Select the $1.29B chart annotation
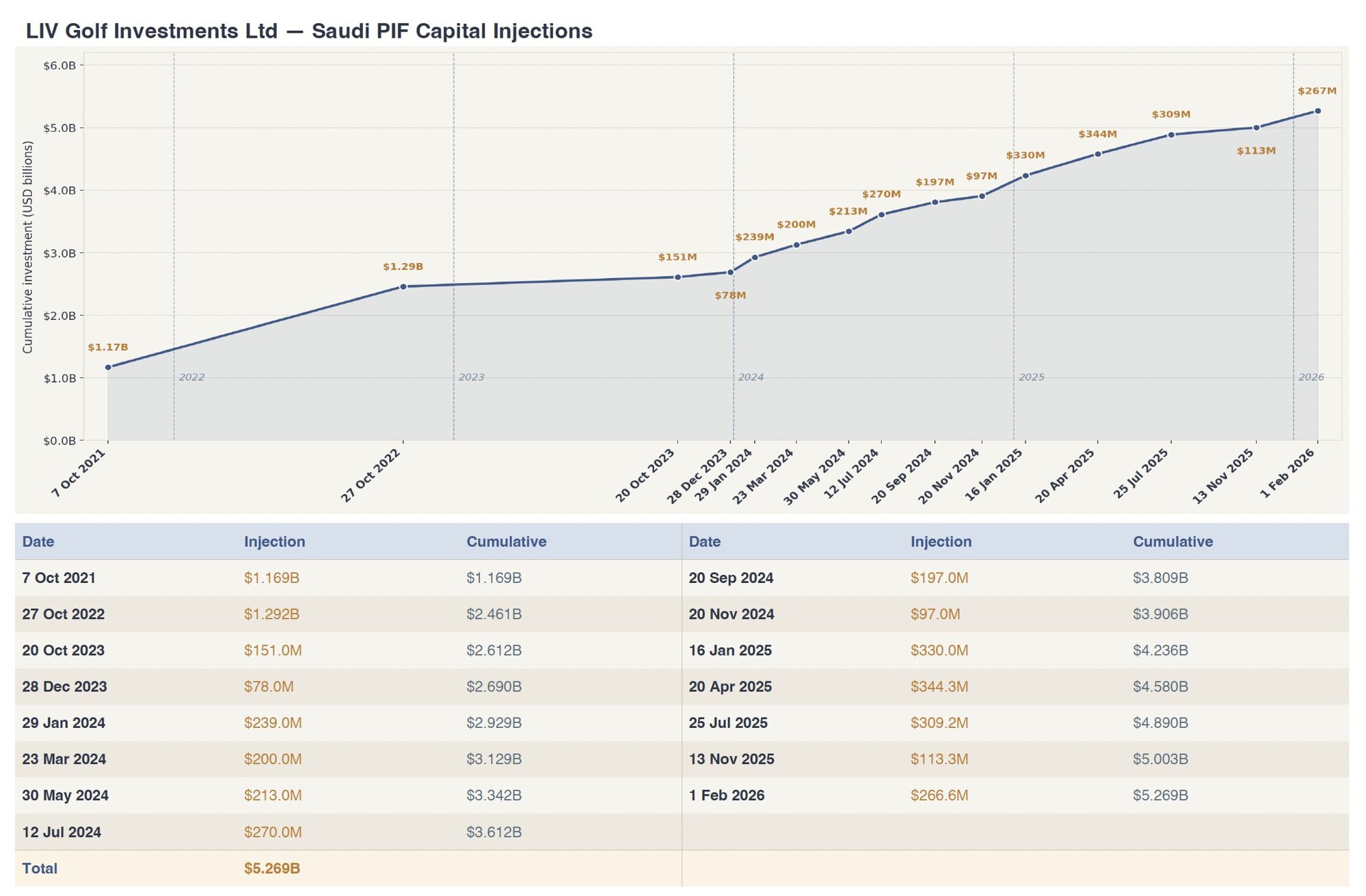 [x=403, y=267]
